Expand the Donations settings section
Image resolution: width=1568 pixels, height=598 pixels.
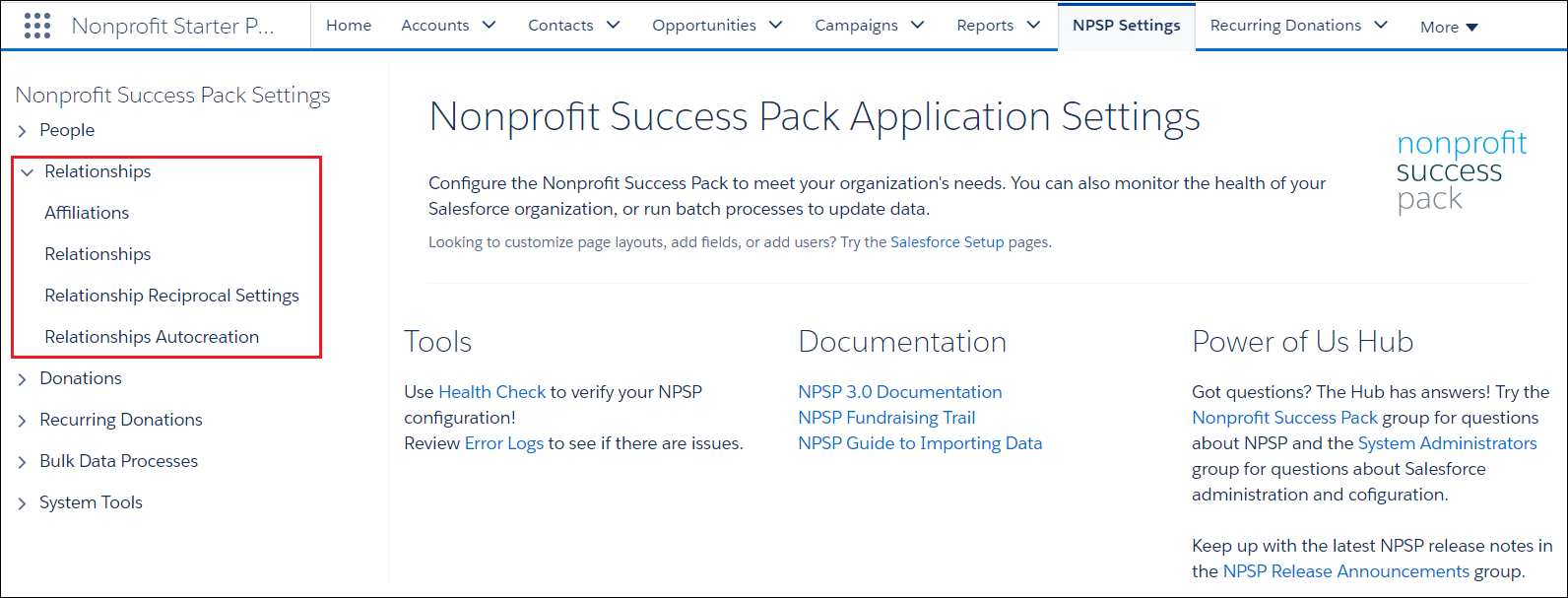coord(23,379)
